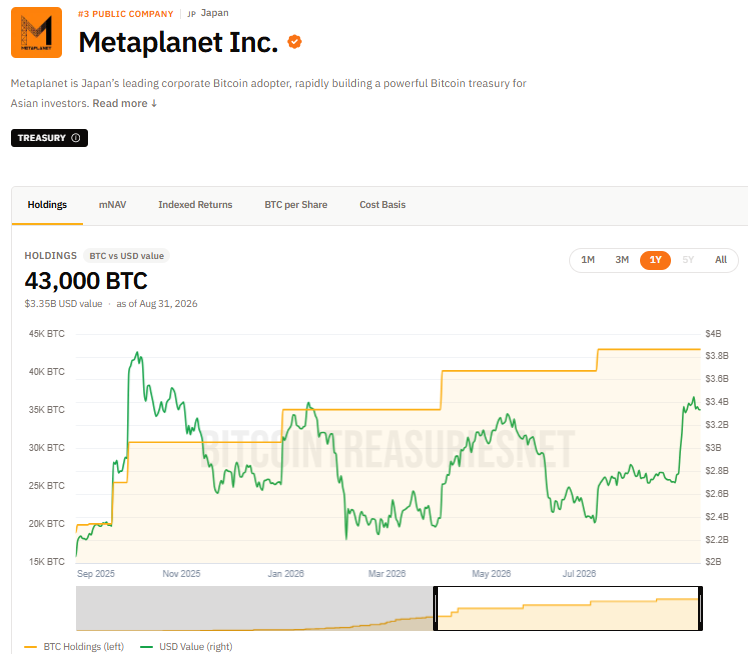Viewport: 748px width, 654px height.
Task: Toggle USD Value legend line marker
Action: [146, 647]
